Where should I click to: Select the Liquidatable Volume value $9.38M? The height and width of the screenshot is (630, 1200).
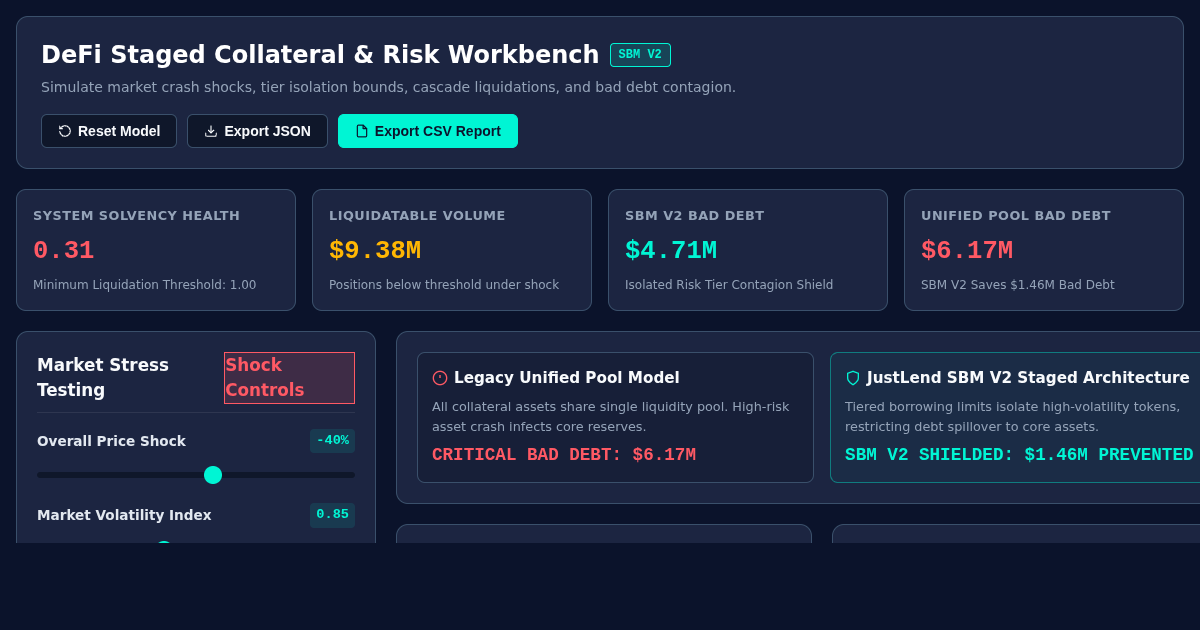(375, 251)
